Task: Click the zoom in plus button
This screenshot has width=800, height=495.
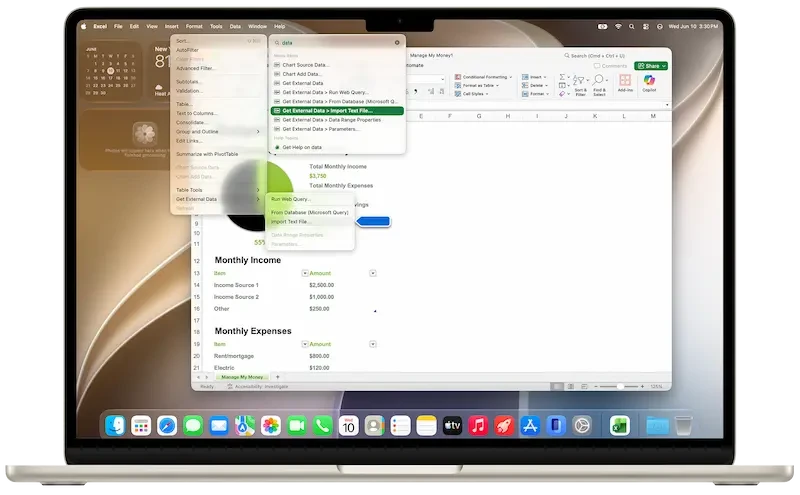Action: tap(642, 387)
